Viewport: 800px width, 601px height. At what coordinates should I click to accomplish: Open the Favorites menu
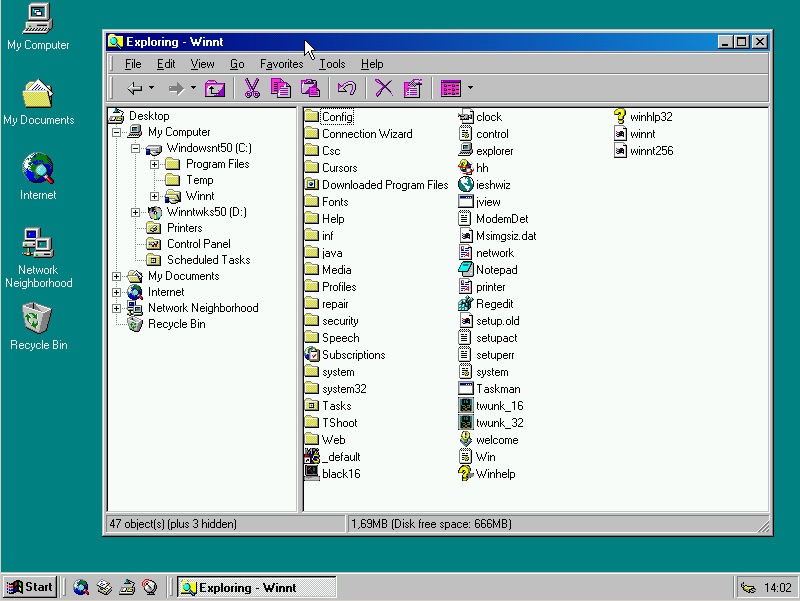(281, 64)
